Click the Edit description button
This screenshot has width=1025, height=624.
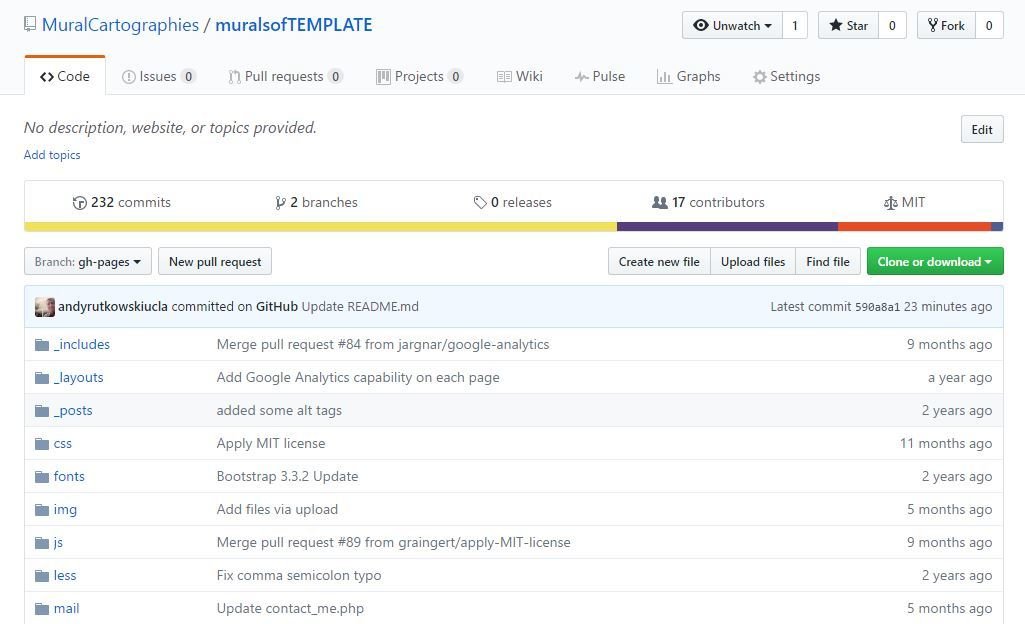pos(982,129)
